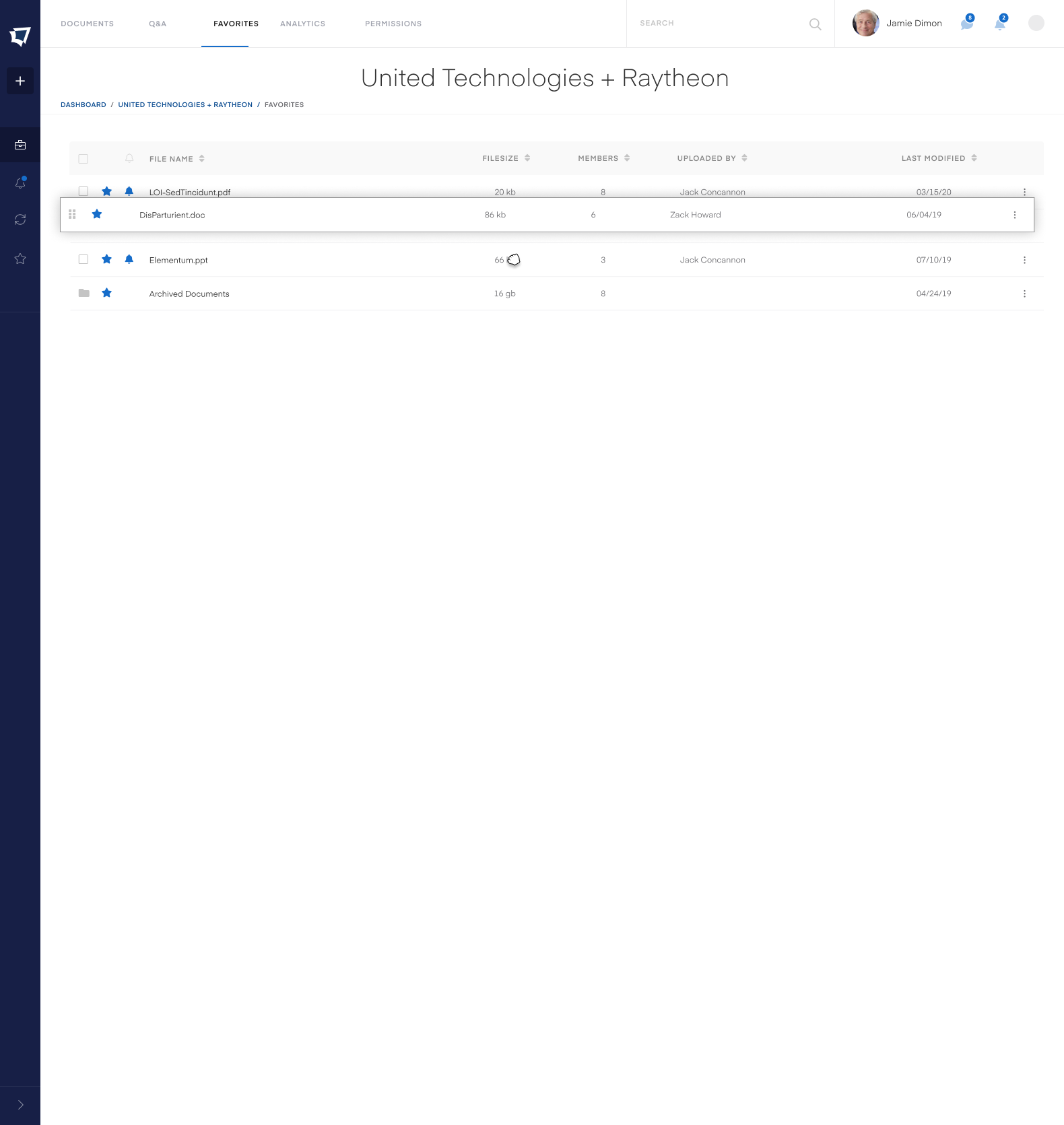Toggle bell alert for LOI-SedTincidunt.pdf
Screen dimensions: 1064x1125
pyautogui.click(x=129, y=191)
